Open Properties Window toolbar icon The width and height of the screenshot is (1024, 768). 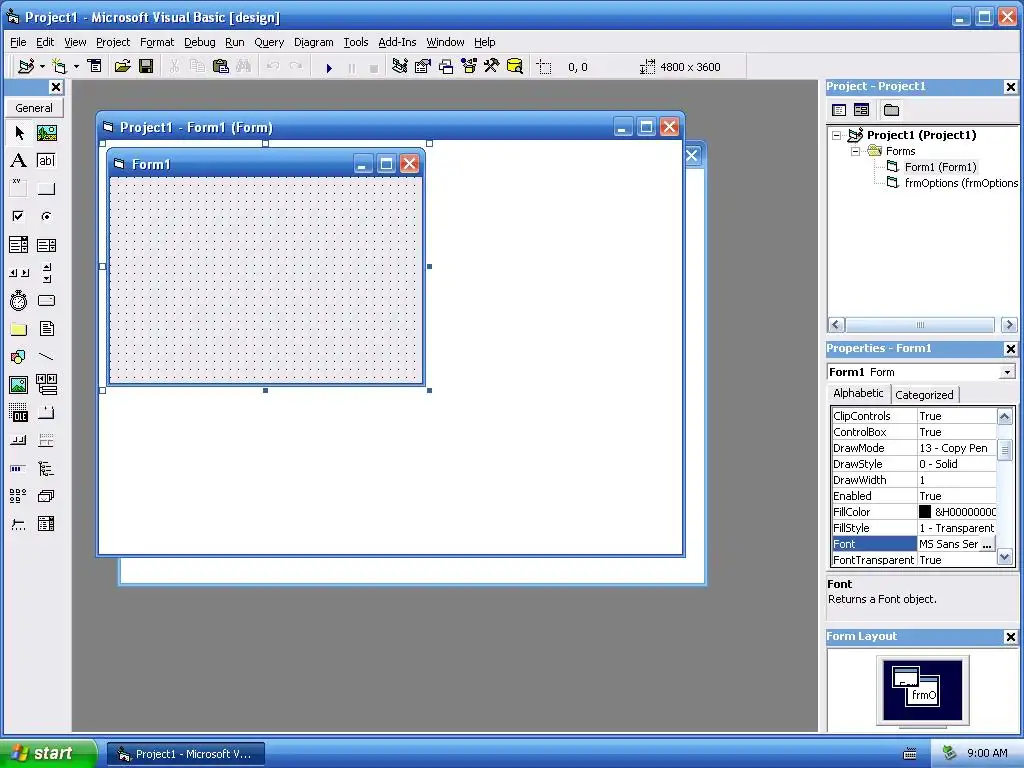point(423,67)
